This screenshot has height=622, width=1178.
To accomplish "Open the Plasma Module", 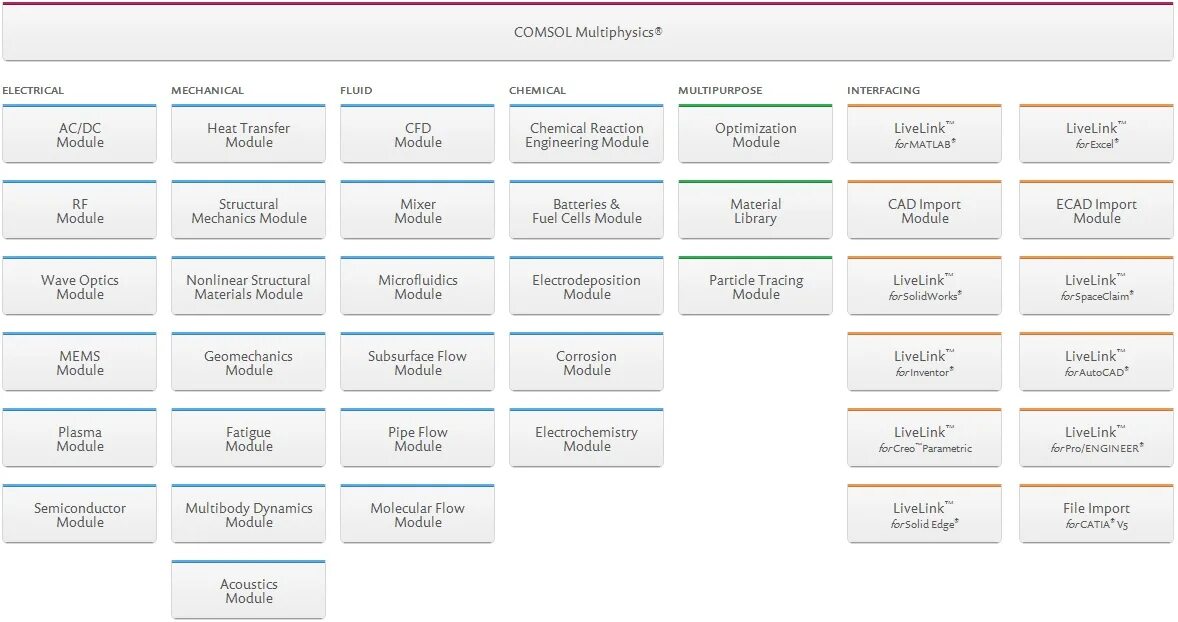I will [x=80, y=437].
